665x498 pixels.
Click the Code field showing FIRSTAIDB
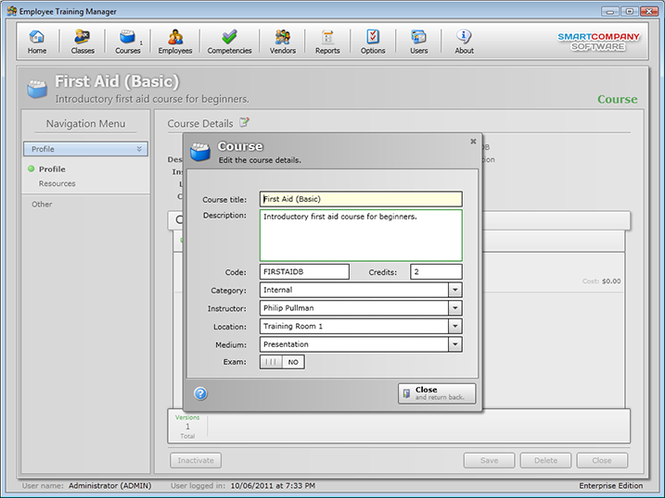click(x=305, y=272)
